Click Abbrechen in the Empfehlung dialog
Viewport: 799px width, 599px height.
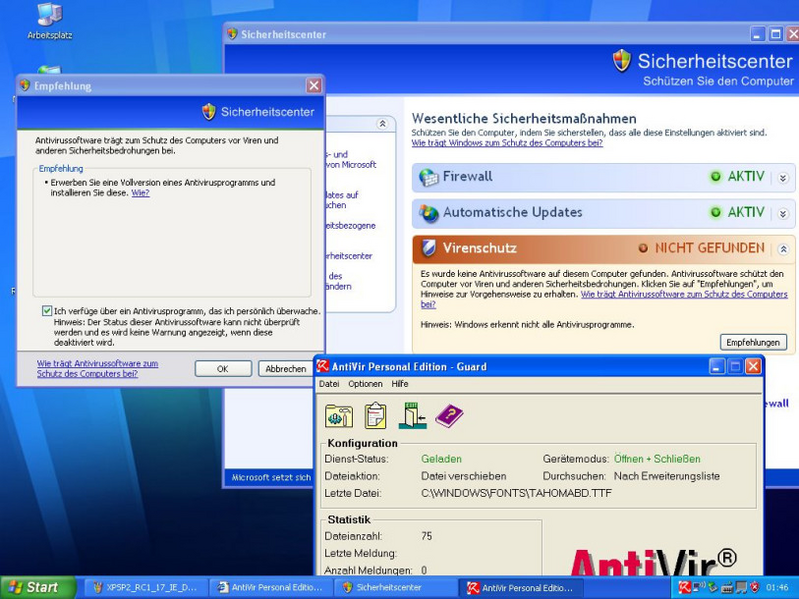click(285, 369)
